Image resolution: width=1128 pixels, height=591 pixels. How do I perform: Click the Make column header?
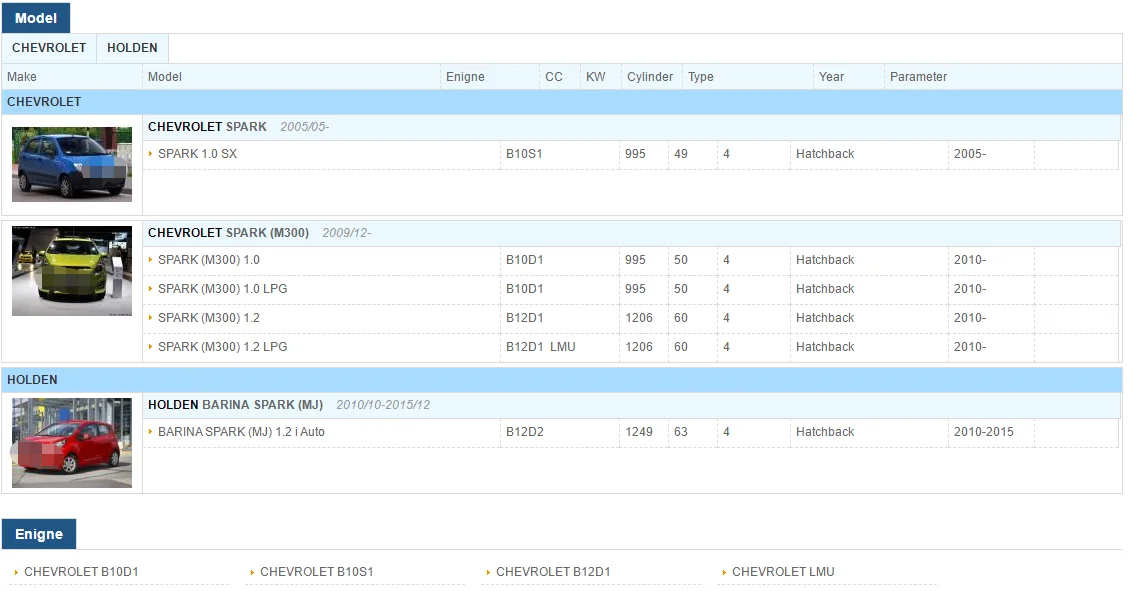coord(22,77)
